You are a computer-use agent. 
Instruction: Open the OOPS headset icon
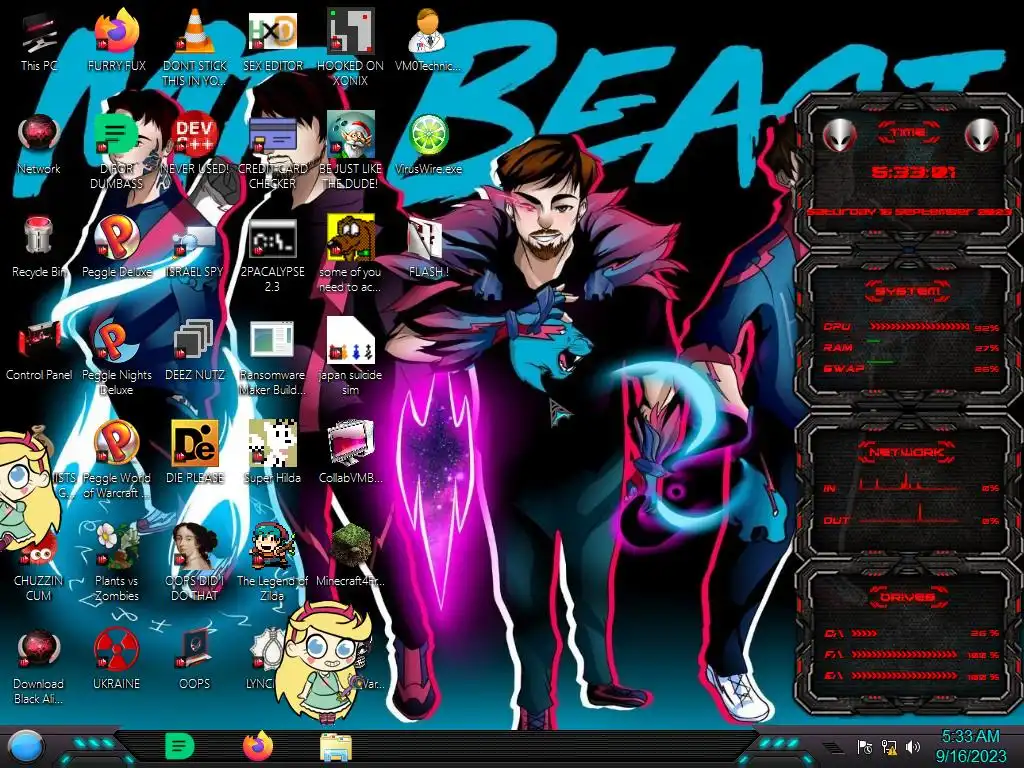[x=195, y=650]
